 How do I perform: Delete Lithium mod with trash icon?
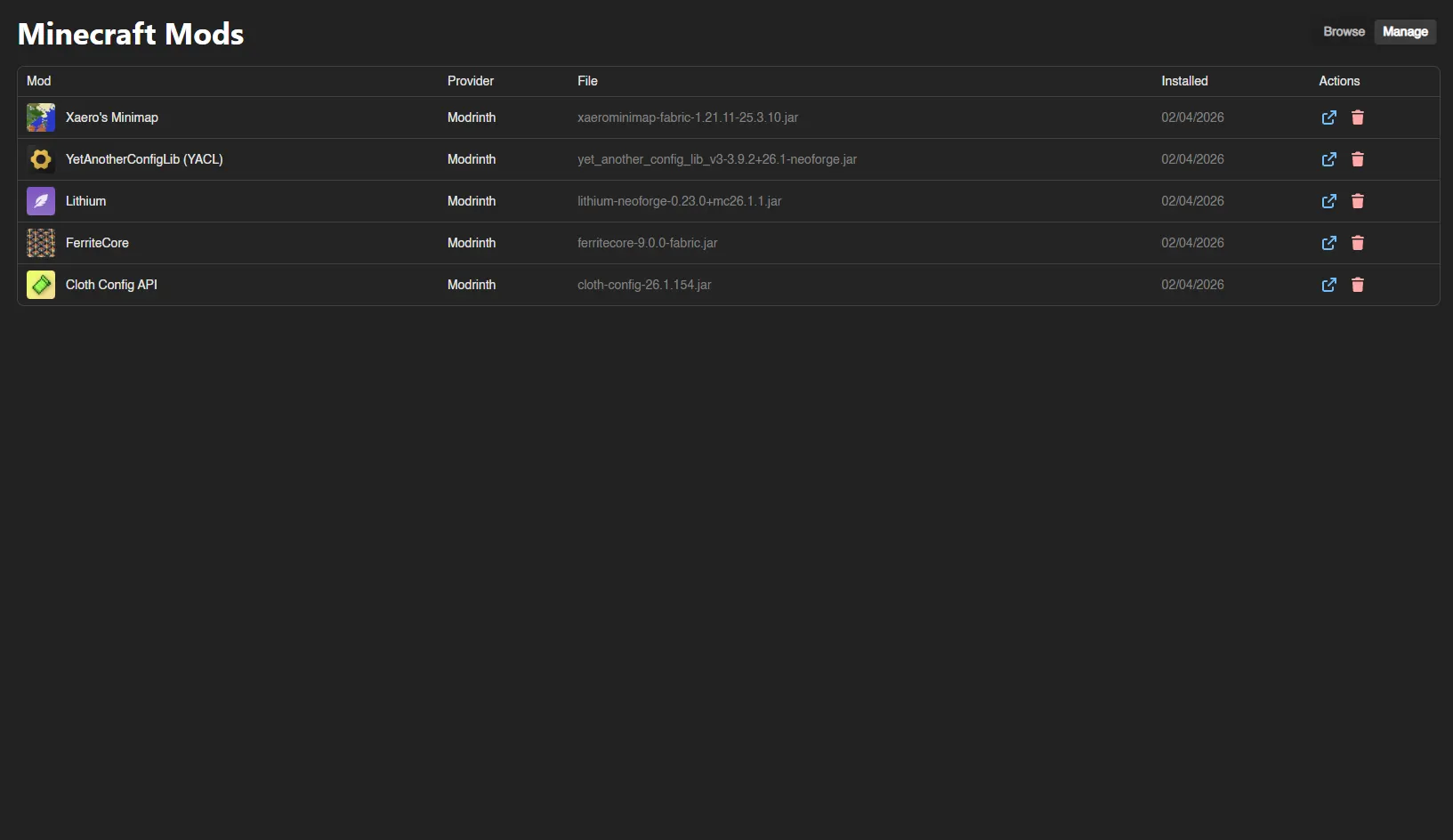pyautogui.click(x=1358, y=201)
